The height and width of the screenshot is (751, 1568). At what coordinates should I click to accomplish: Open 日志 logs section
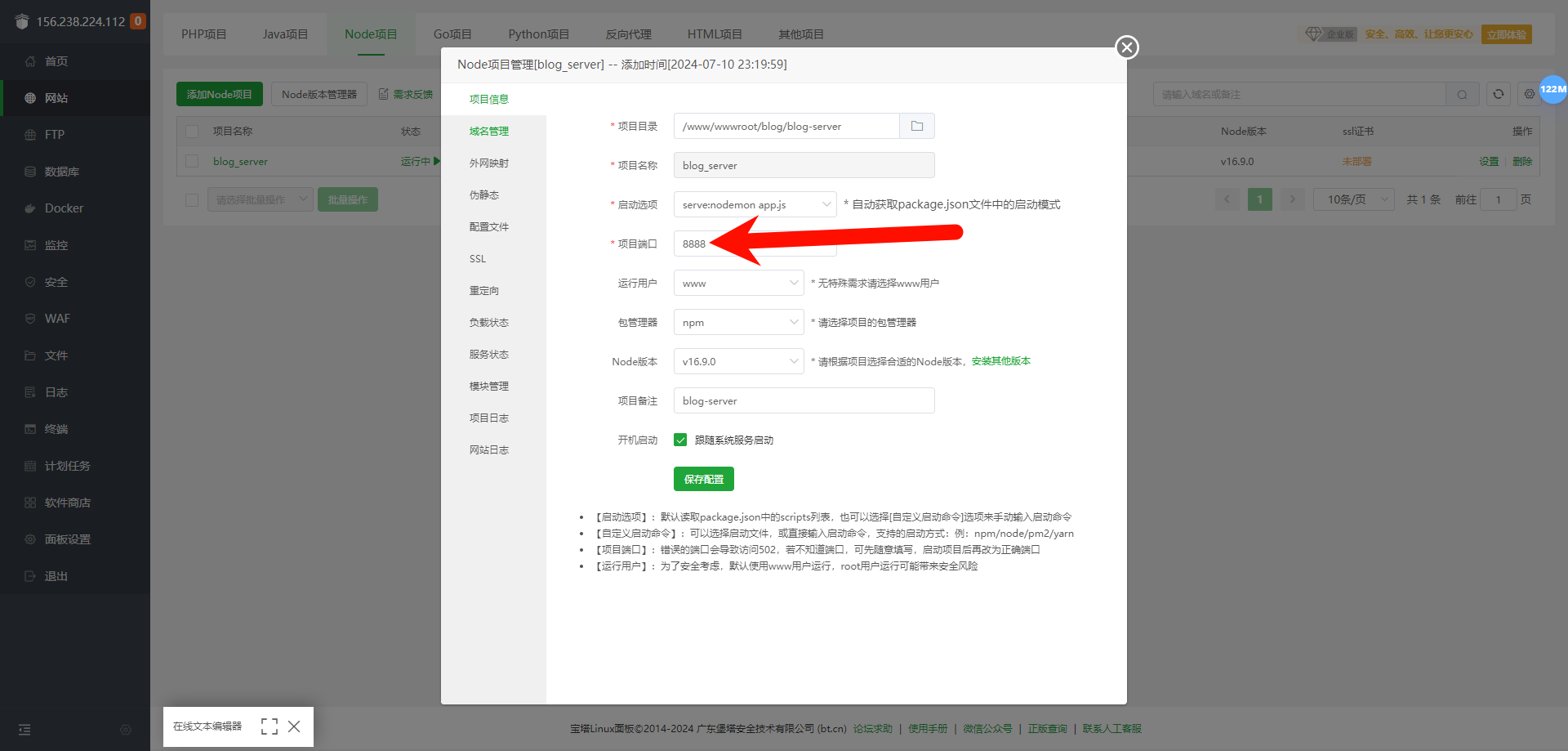pyautogui.click(x=56, y=392)
